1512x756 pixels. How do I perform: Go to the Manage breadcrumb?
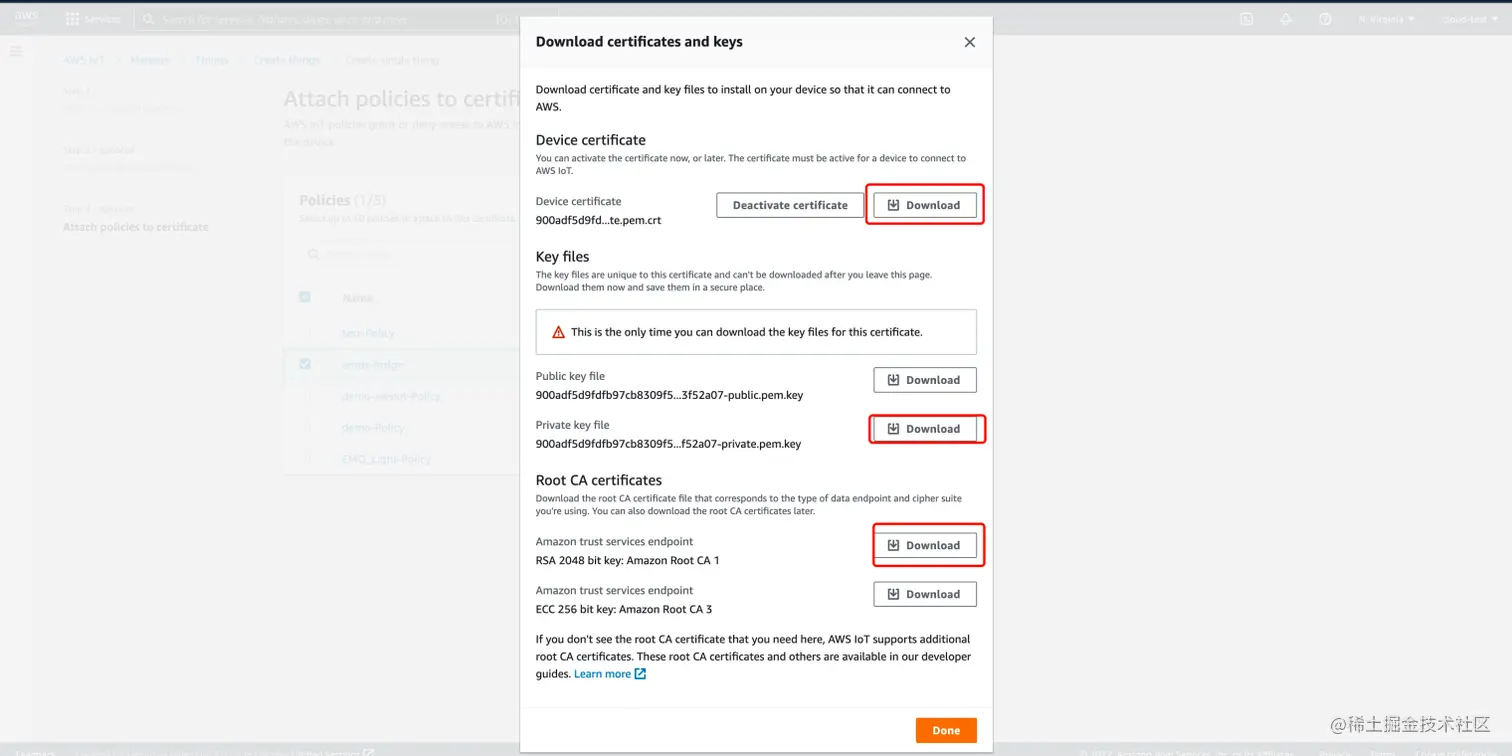(150, 61)
